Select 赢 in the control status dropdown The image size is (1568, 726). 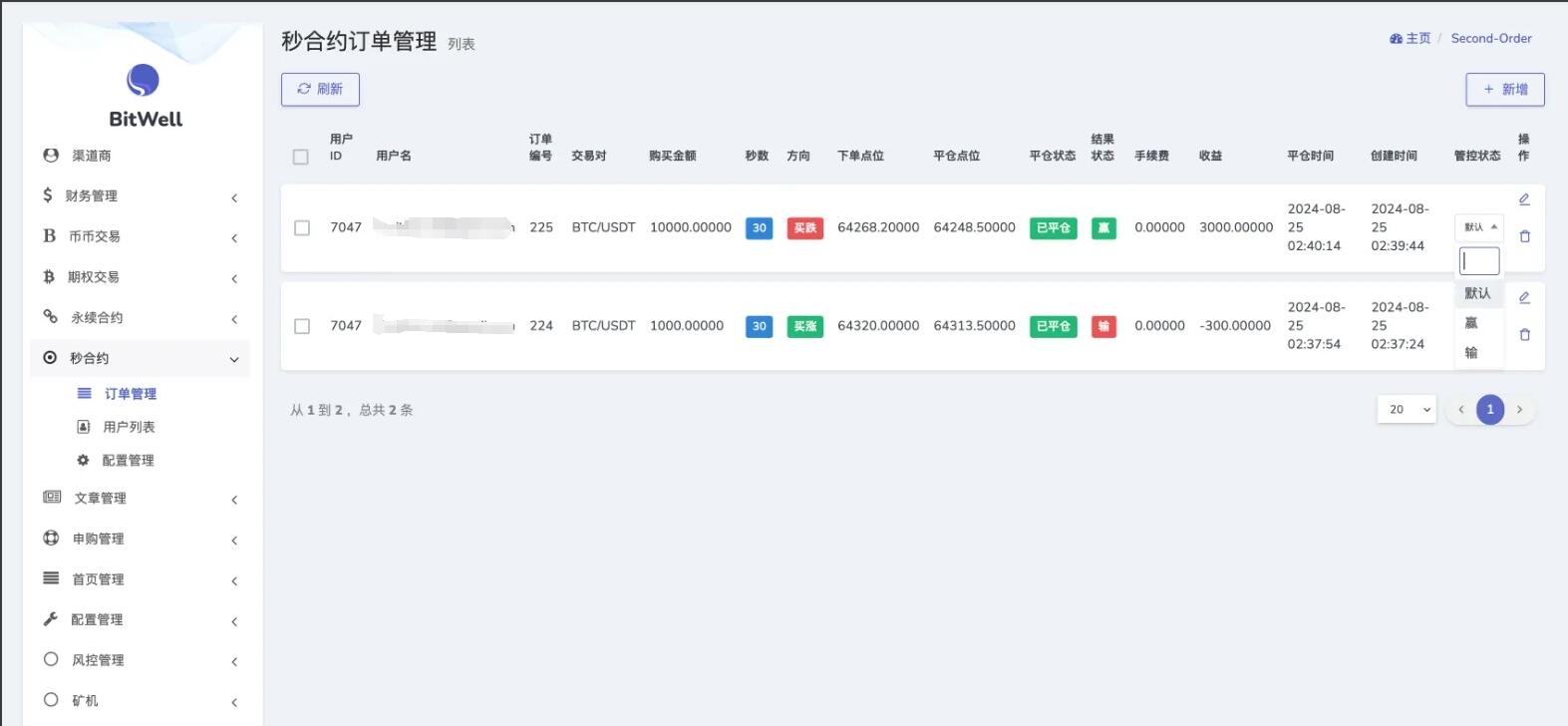click(1471, 323)
